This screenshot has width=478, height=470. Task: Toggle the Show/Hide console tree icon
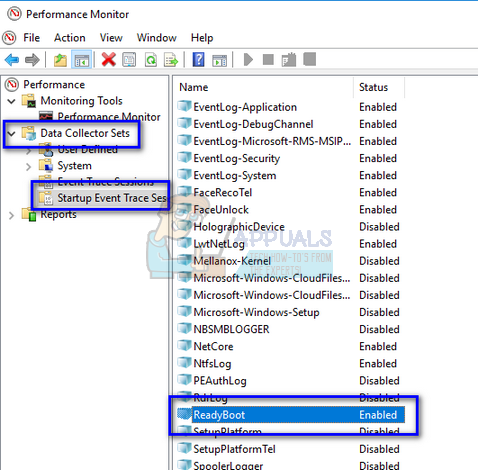point(82,60)
